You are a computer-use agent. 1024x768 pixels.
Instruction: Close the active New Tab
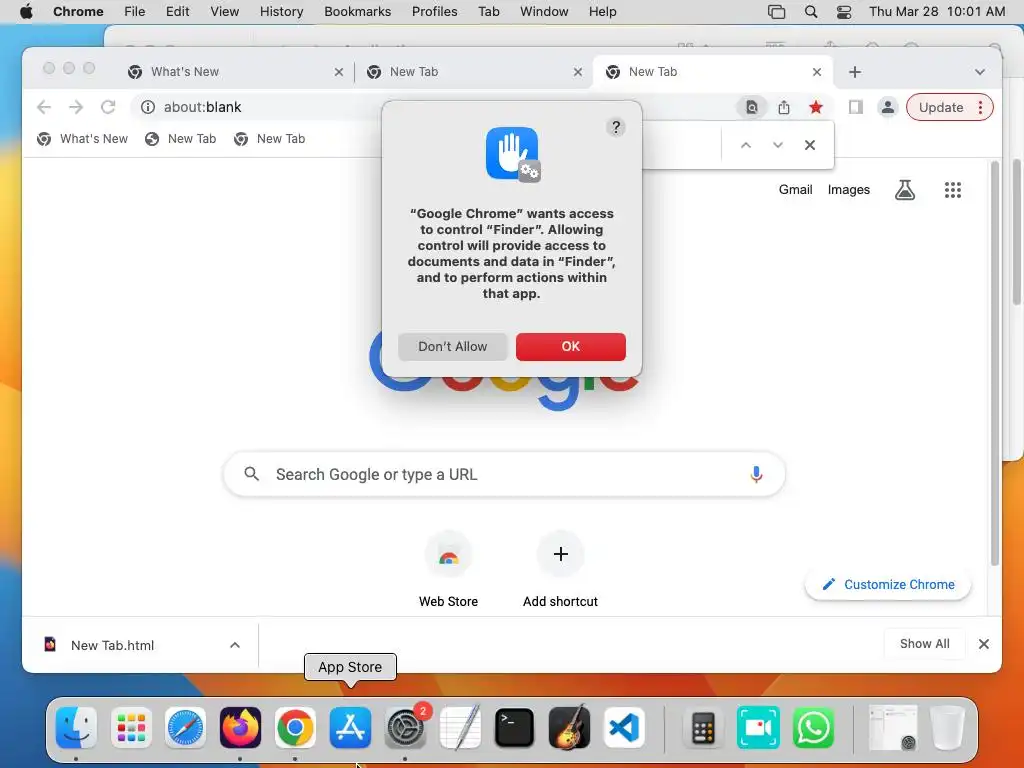pos(816,72)
